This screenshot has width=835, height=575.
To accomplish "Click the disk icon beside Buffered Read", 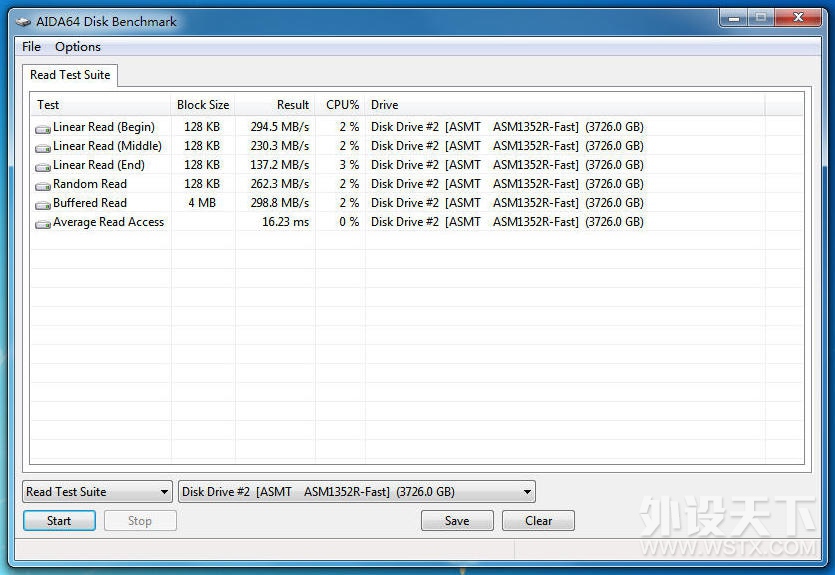I will click(x=43, y=206).
